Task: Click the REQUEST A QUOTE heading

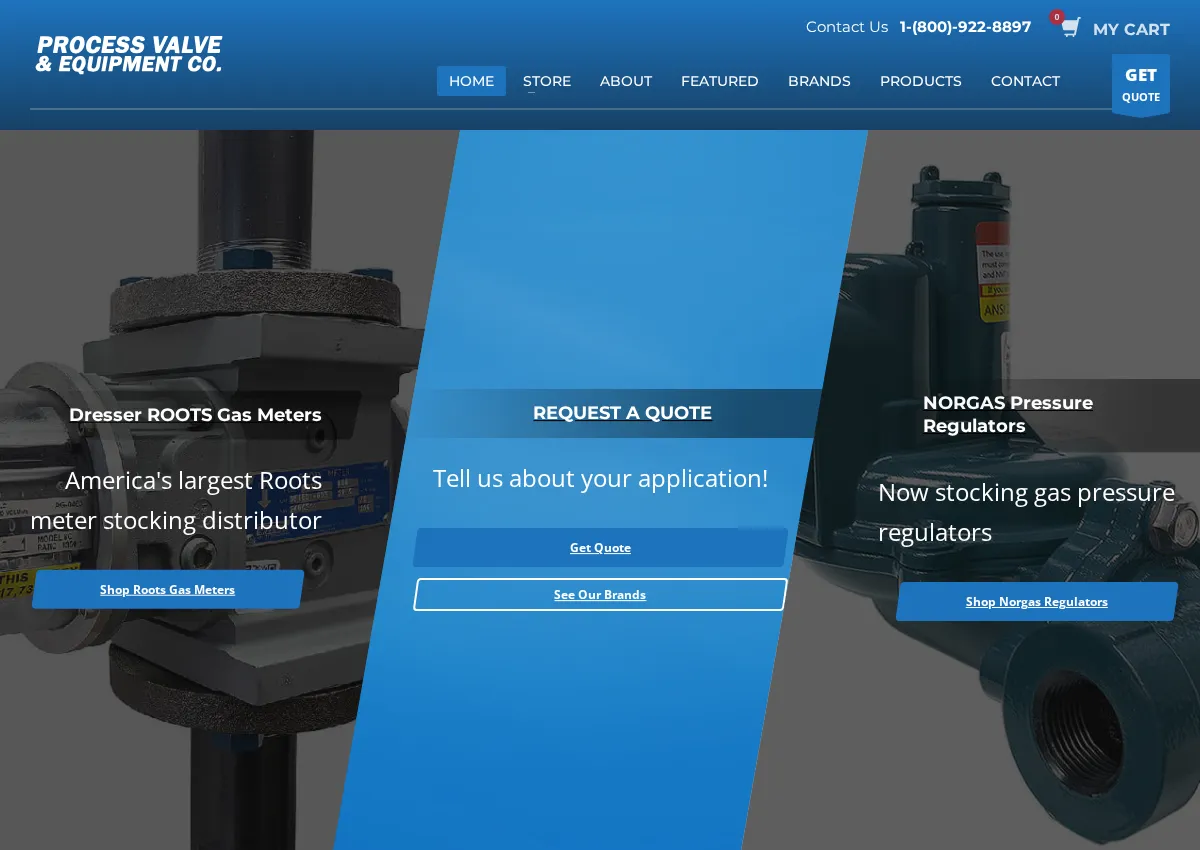Action: 622,413
